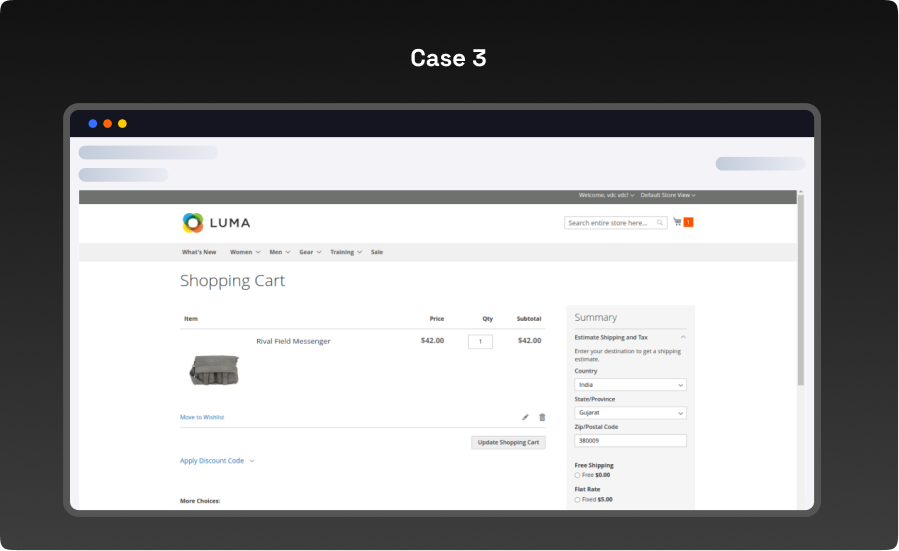
Task: Click Update Shopping Cart button
Action: tap(508, 442)
